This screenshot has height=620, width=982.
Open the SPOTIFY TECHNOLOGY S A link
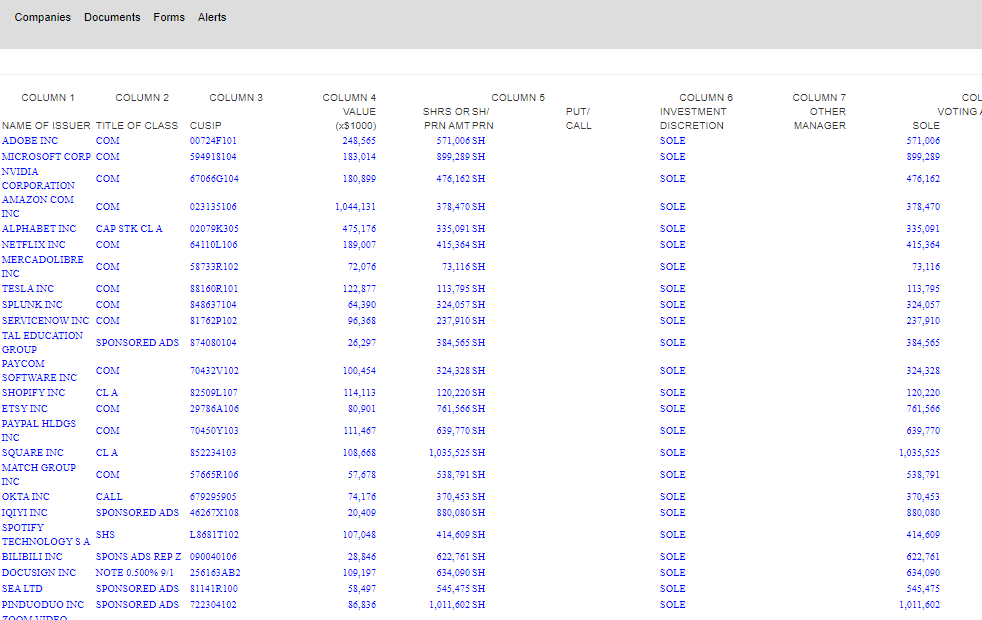pyautogui.click(x=45, y=535)
